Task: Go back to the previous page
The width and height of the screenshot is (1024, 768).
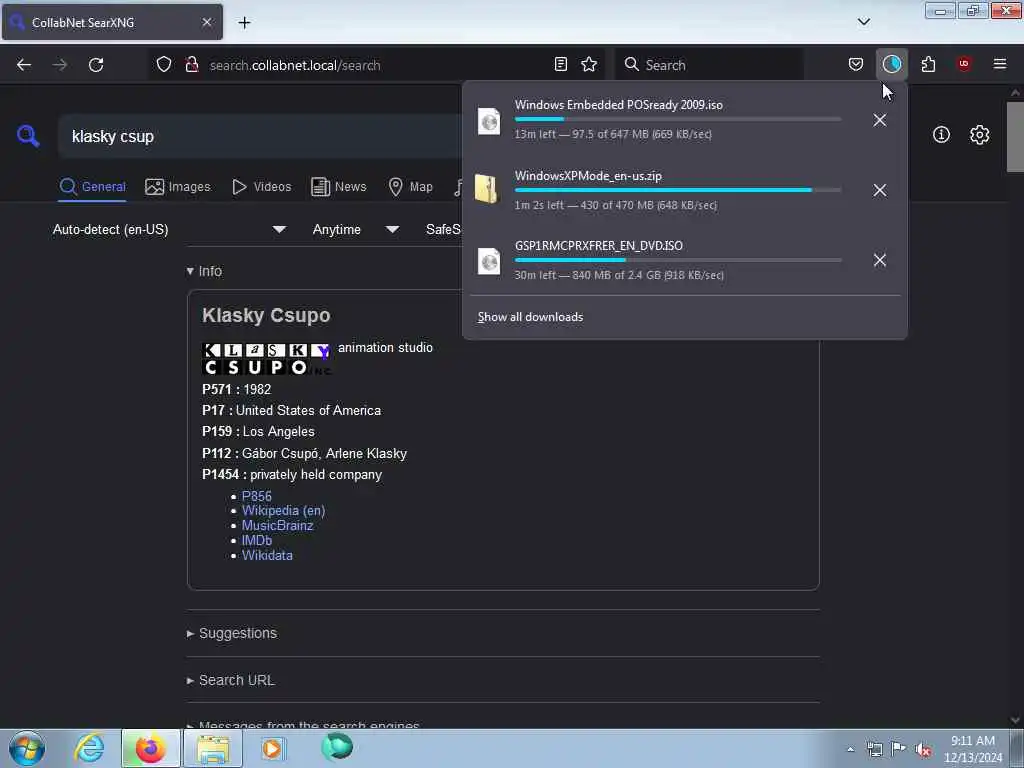Action: point(24,65)
